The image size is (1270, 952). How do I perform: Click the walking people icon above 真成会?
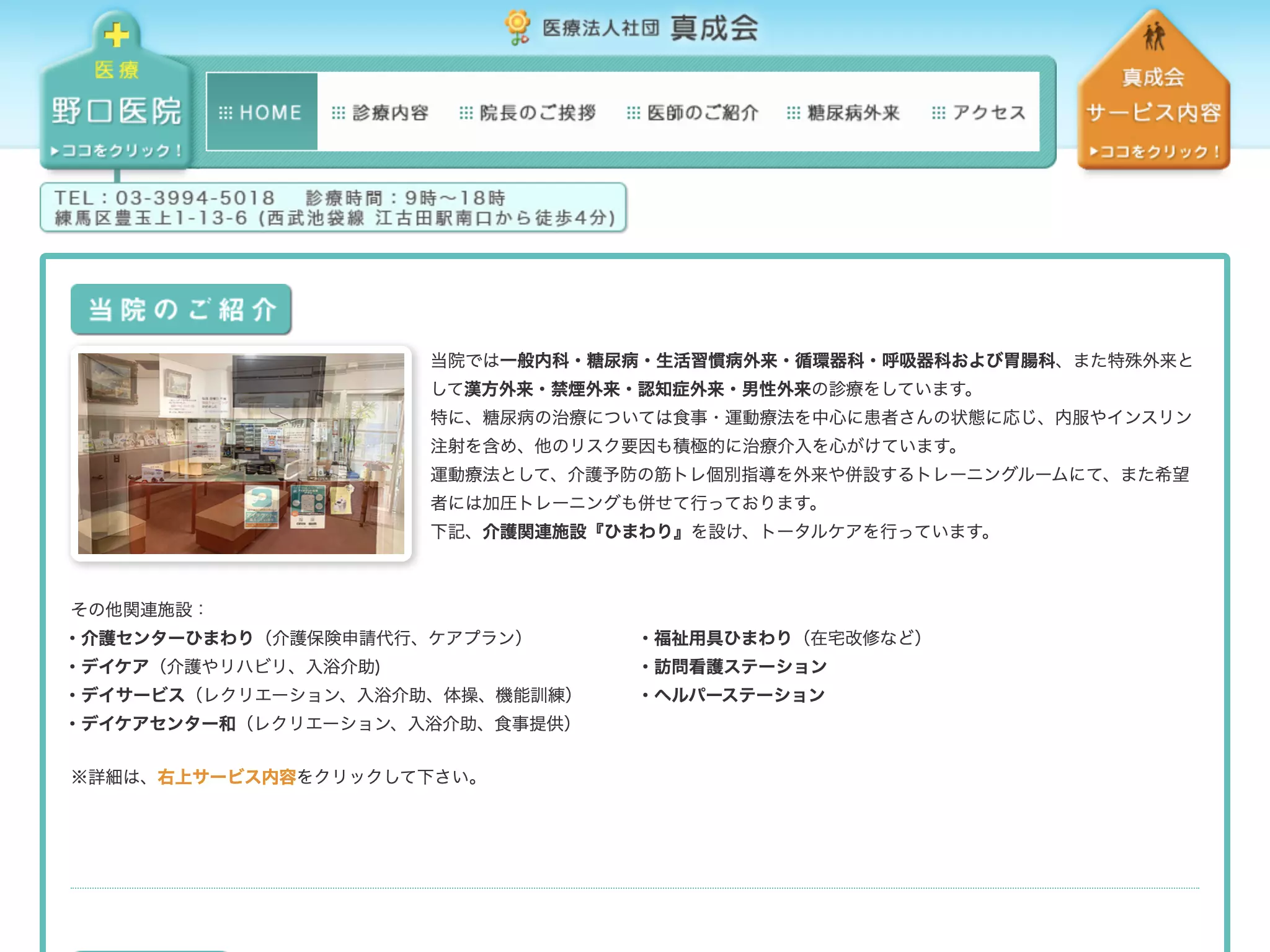click(x=1153, y=37)
